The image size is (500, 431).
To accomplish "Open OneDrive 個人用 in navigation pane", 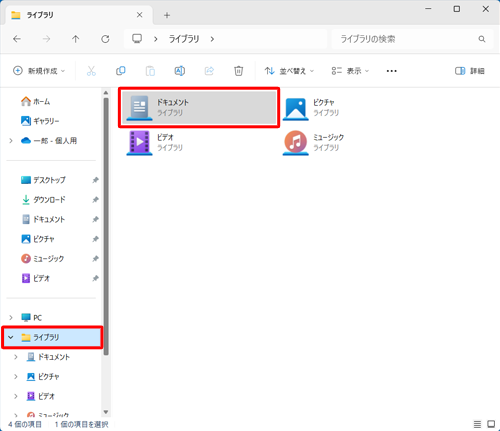I will (49, 141).
